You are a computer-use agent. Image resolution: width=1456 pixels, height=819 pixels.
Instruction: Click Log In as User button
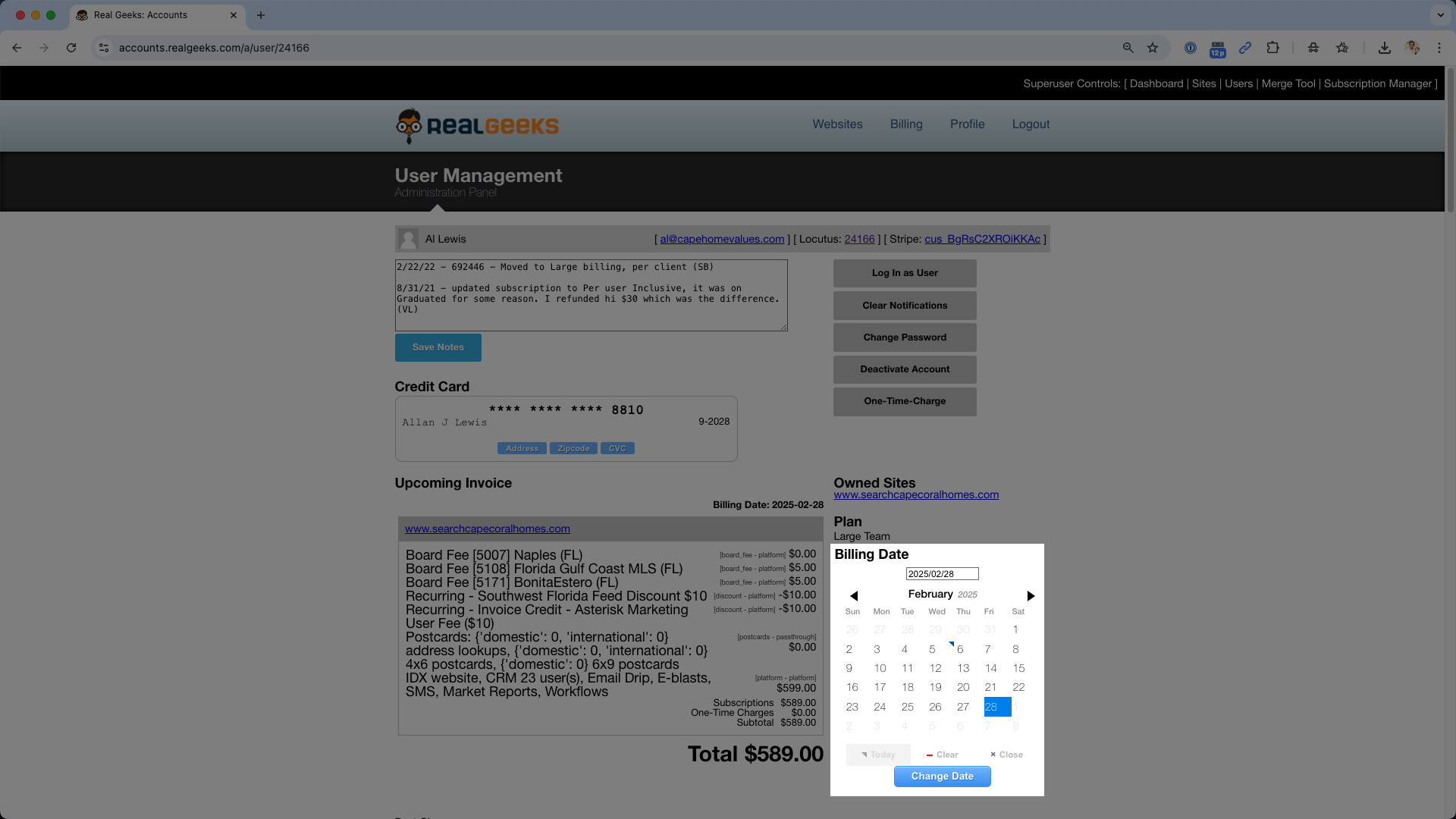click(905, 273)
